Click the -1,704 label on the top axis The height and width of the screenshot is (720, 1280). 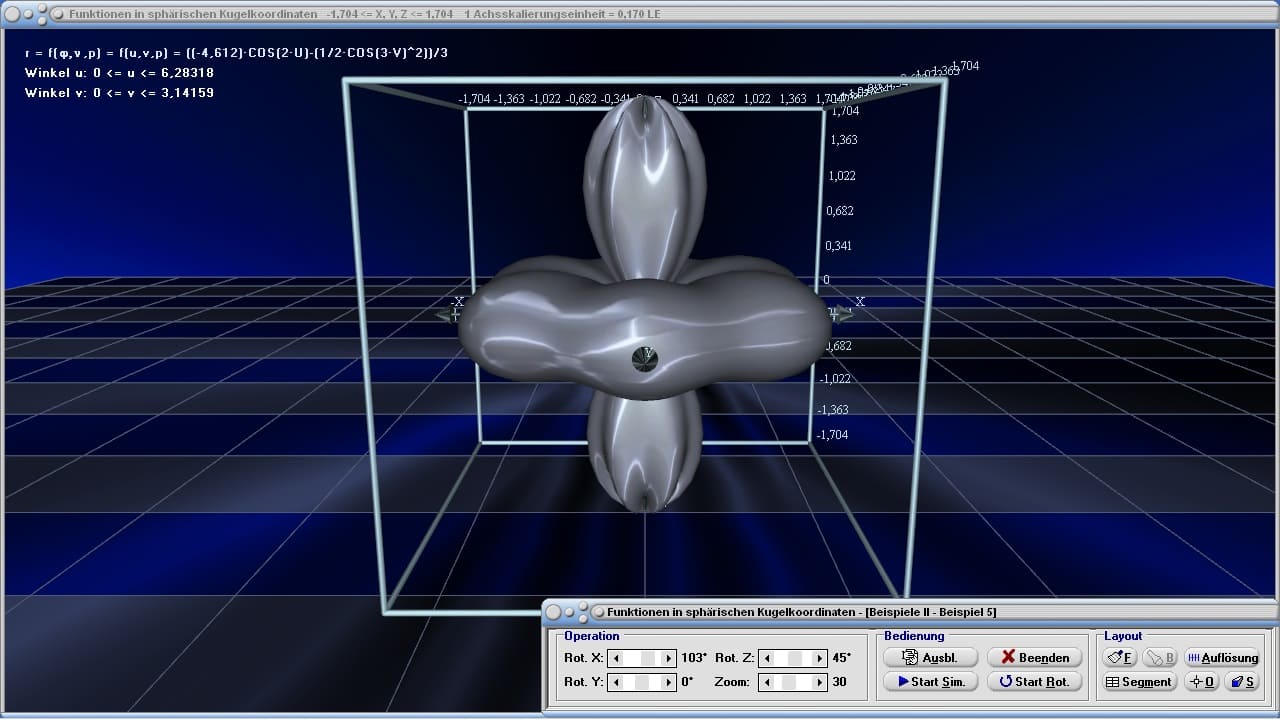point(474,99)
